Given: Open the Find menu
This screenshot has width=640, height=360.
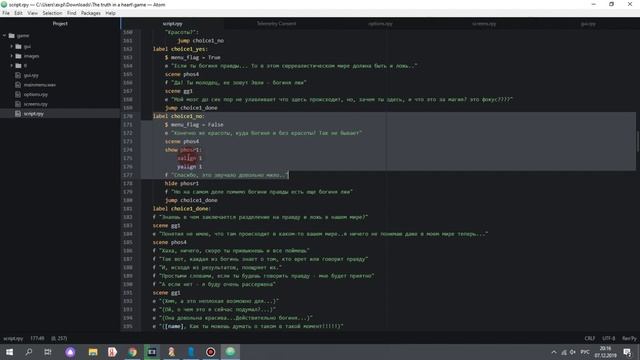Looking at the screenshot, I should click(71, 13).
